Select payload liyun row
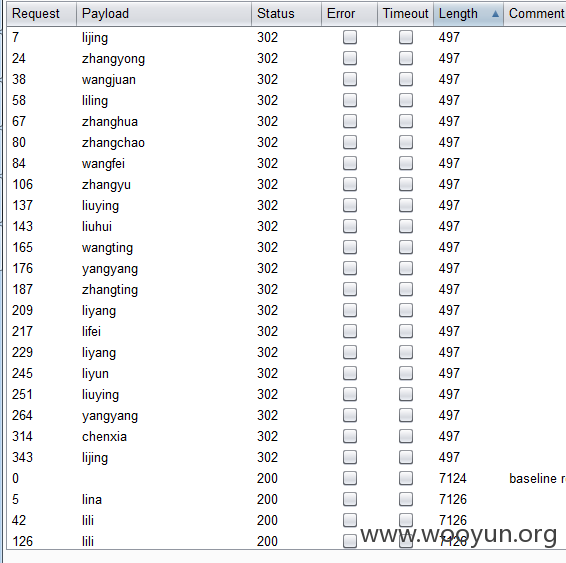The height and width of the screenshot is (563, 566). 95,374
